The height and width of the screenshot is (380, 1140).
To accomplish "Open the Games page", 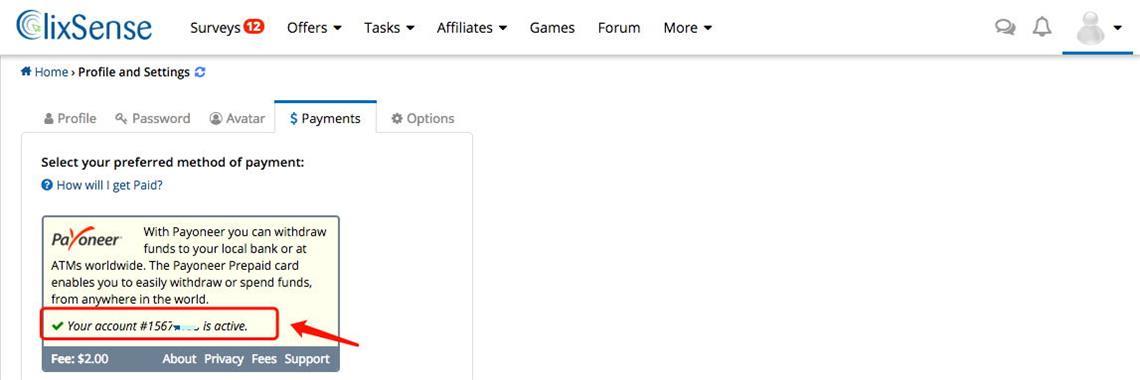I will (x=552, y=28).
